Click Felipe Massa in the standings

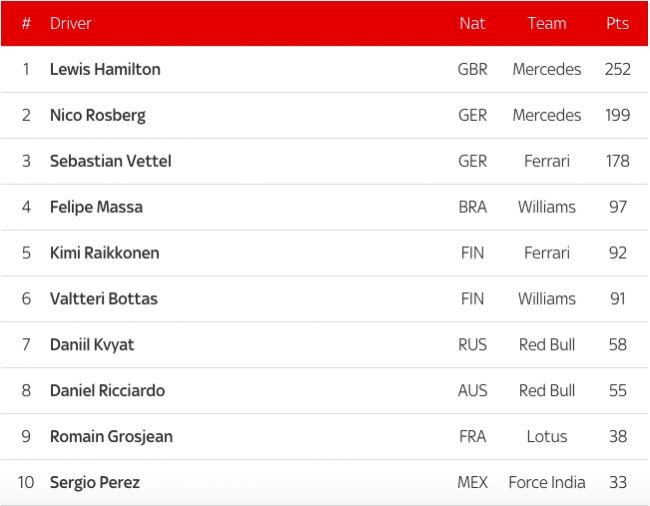click(96, 207)
